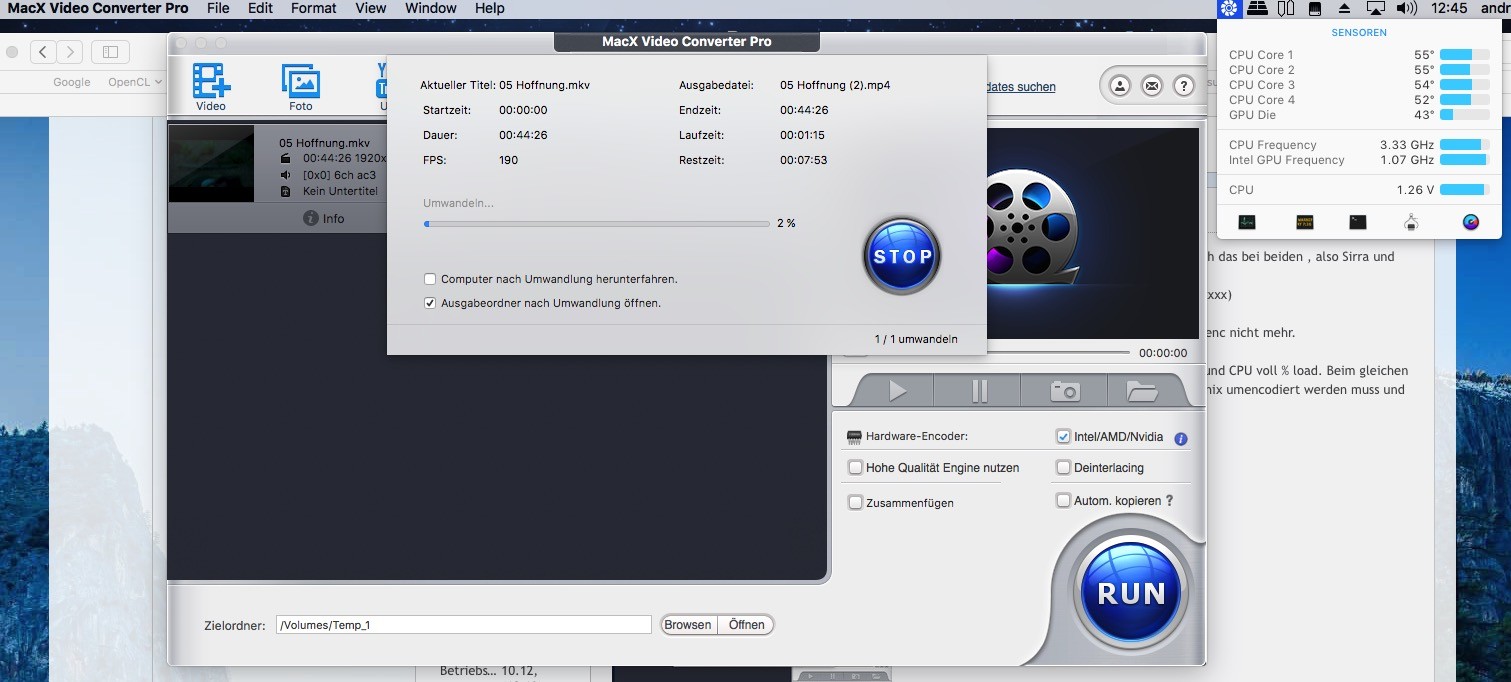Go forward in the Safari window
The image size is (1511, 682).
click(69, 51)
